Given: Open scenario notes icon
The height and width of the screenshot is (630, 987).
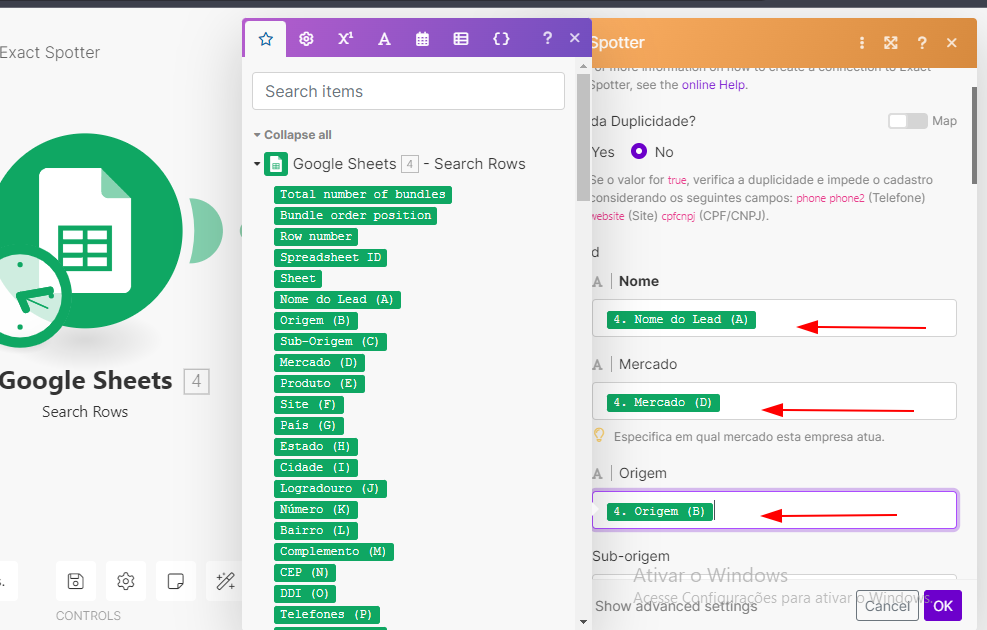Looking at the screenshot, I should click(x=176, y=581).
